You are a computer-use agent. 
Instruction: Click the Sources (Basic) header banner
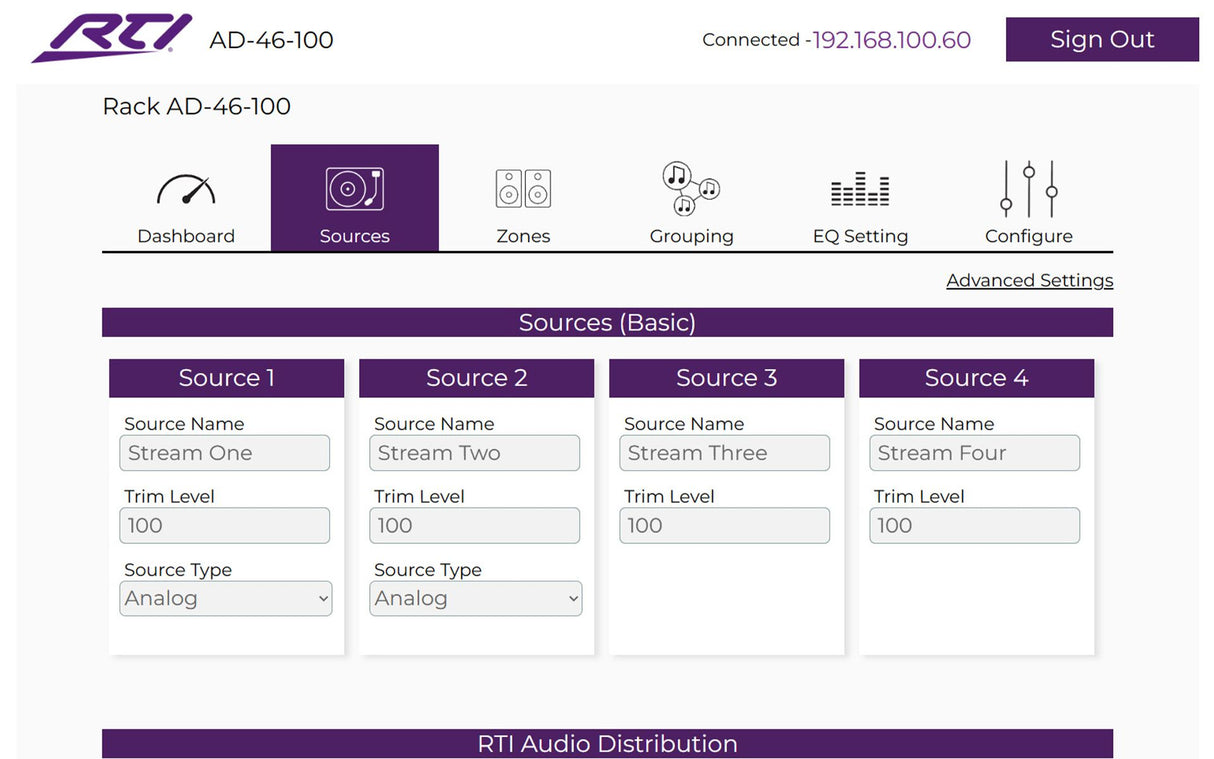click(x=607, y=322)
